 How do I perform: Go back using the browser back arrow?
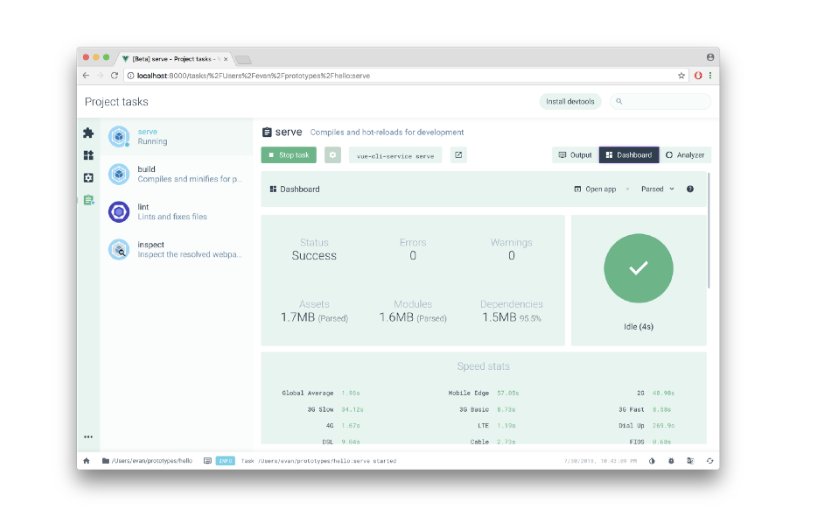tap(86, 76)
